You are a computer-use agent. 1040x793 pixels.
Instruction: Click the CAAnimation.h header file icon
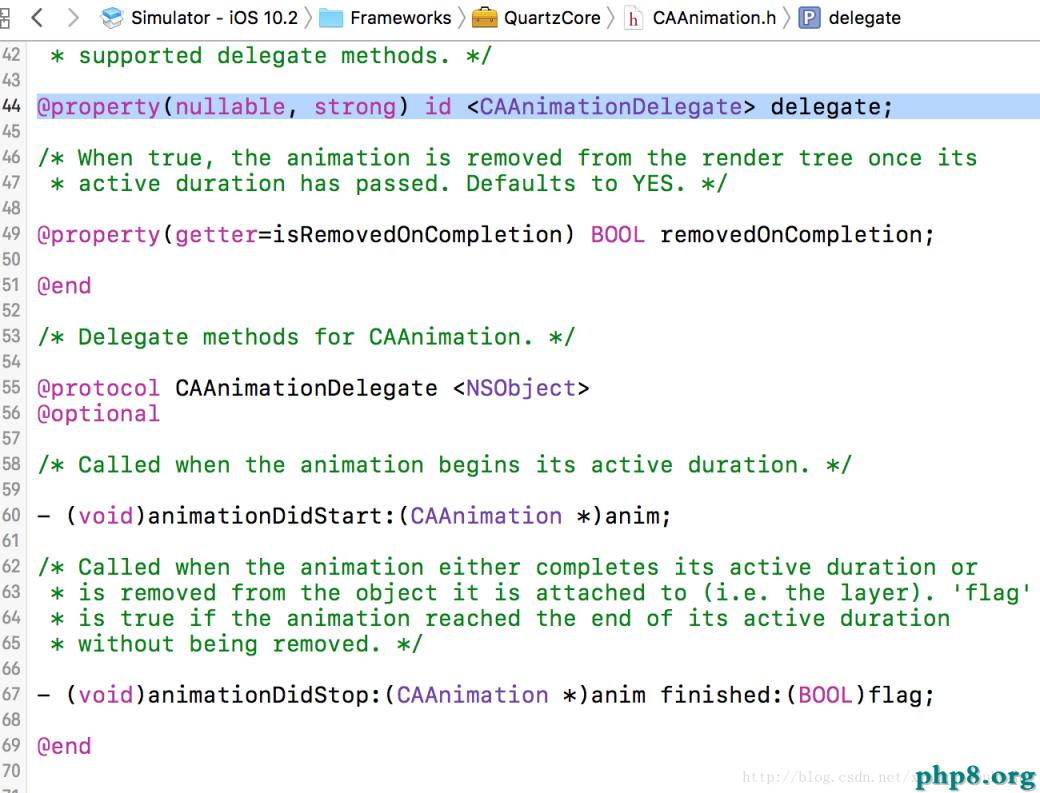click(636, 17)
